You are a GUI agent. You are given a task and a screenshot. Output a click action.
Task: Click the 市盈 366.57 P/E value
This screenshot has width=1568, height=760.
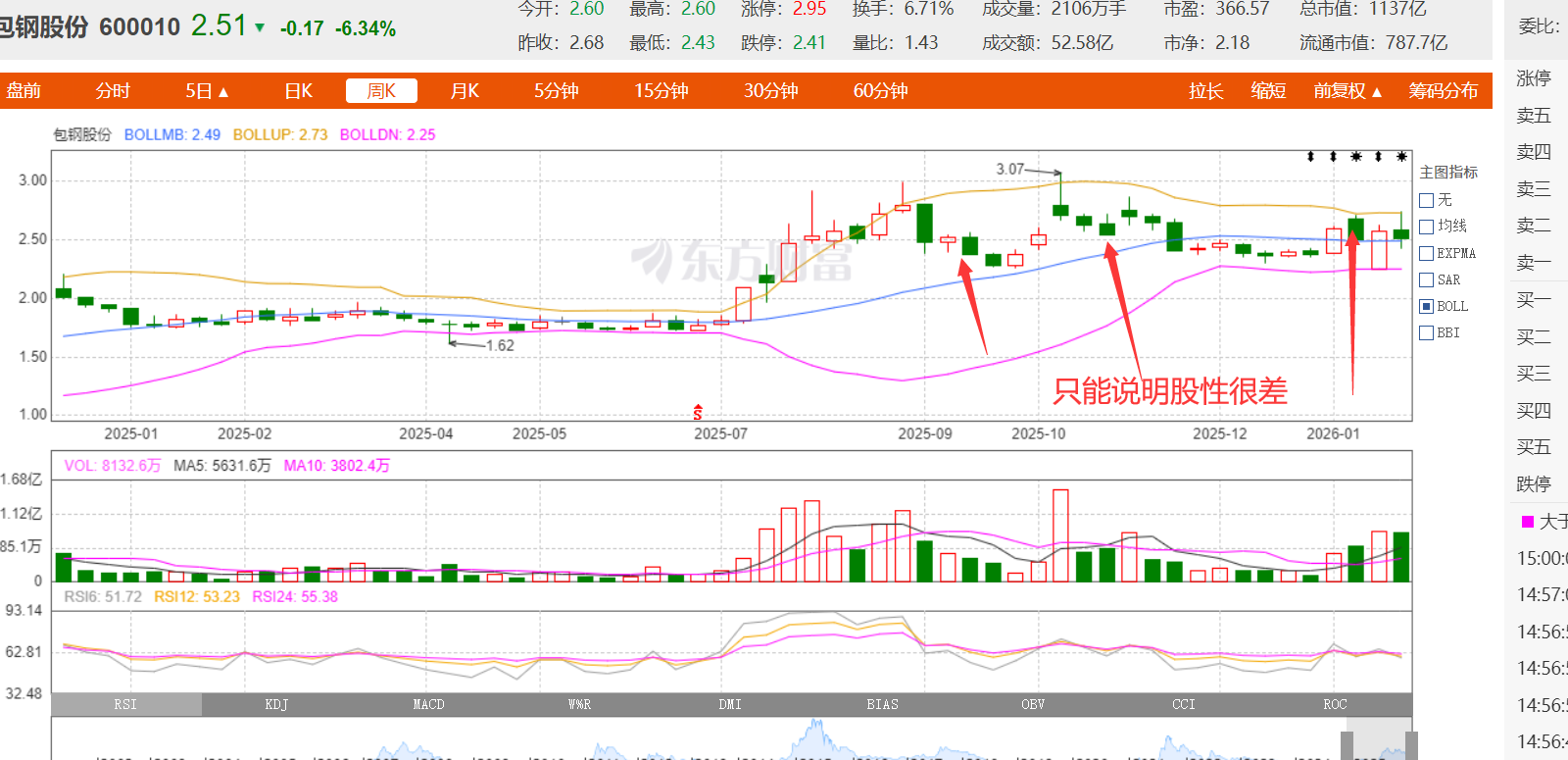point(1216,9)
